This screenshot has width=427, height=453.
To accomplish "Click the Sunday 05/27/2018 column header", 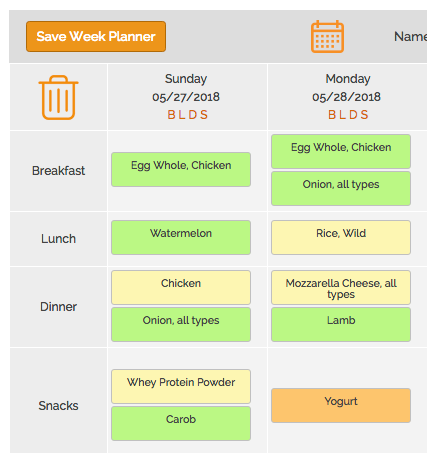I will (186, 88).
